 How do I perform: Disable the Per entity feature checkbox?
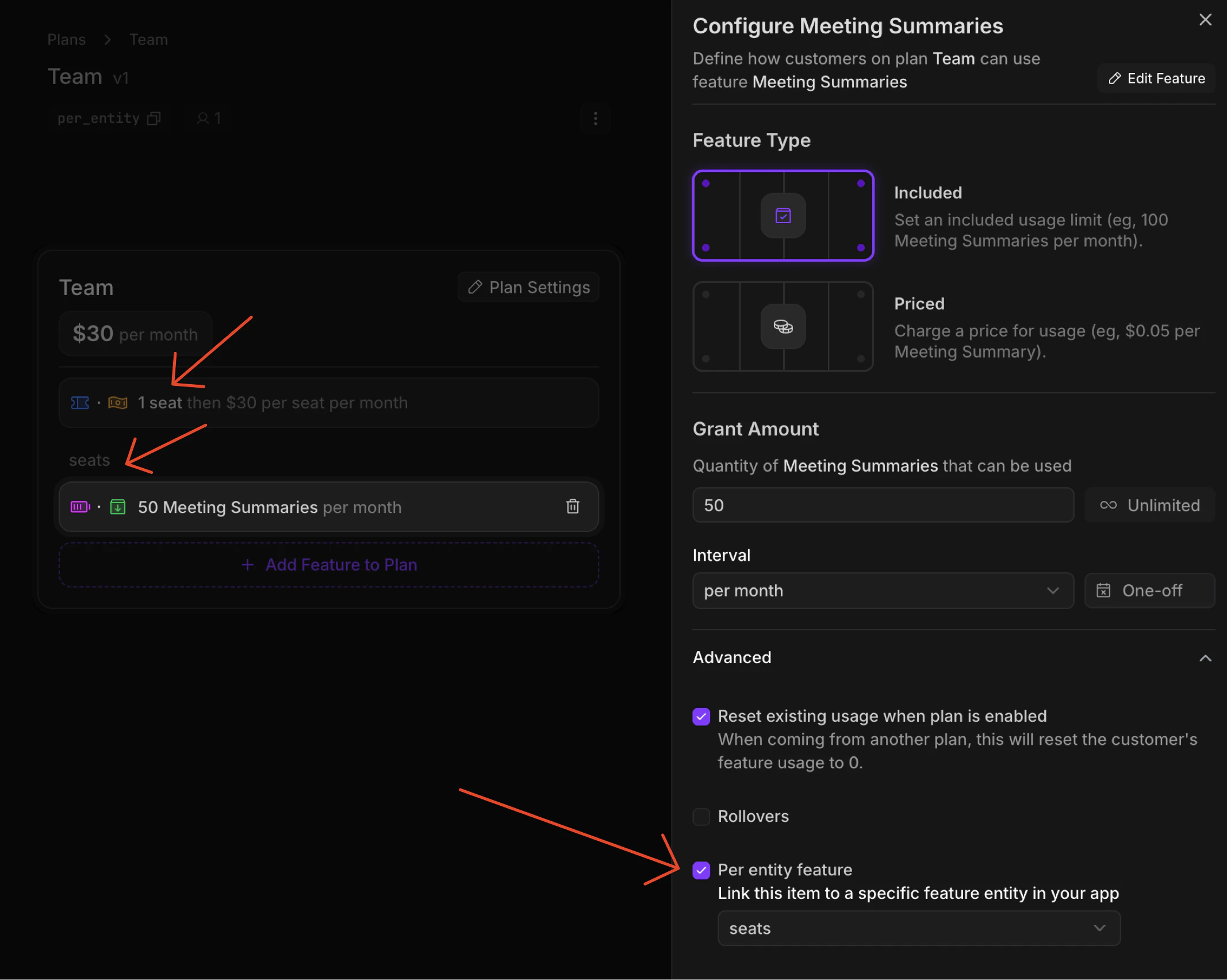701,870
